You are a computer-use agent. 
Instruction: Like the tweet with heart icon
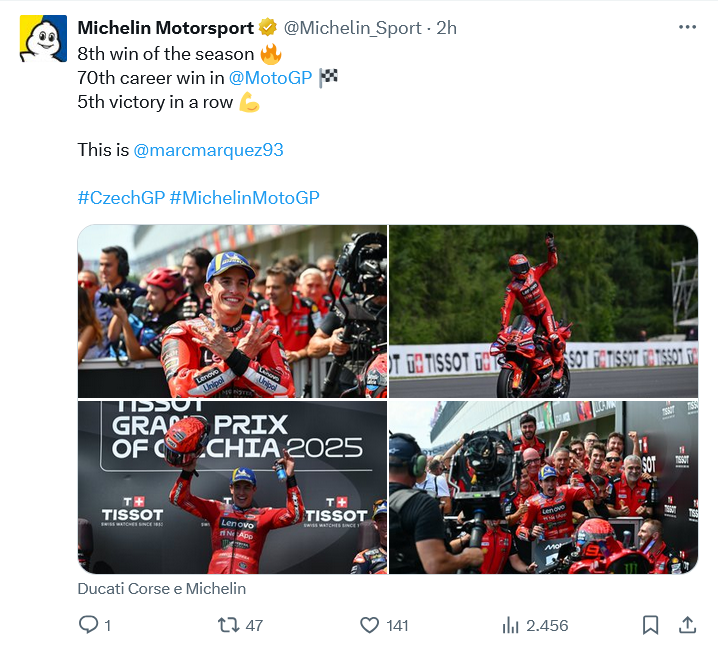370,625
